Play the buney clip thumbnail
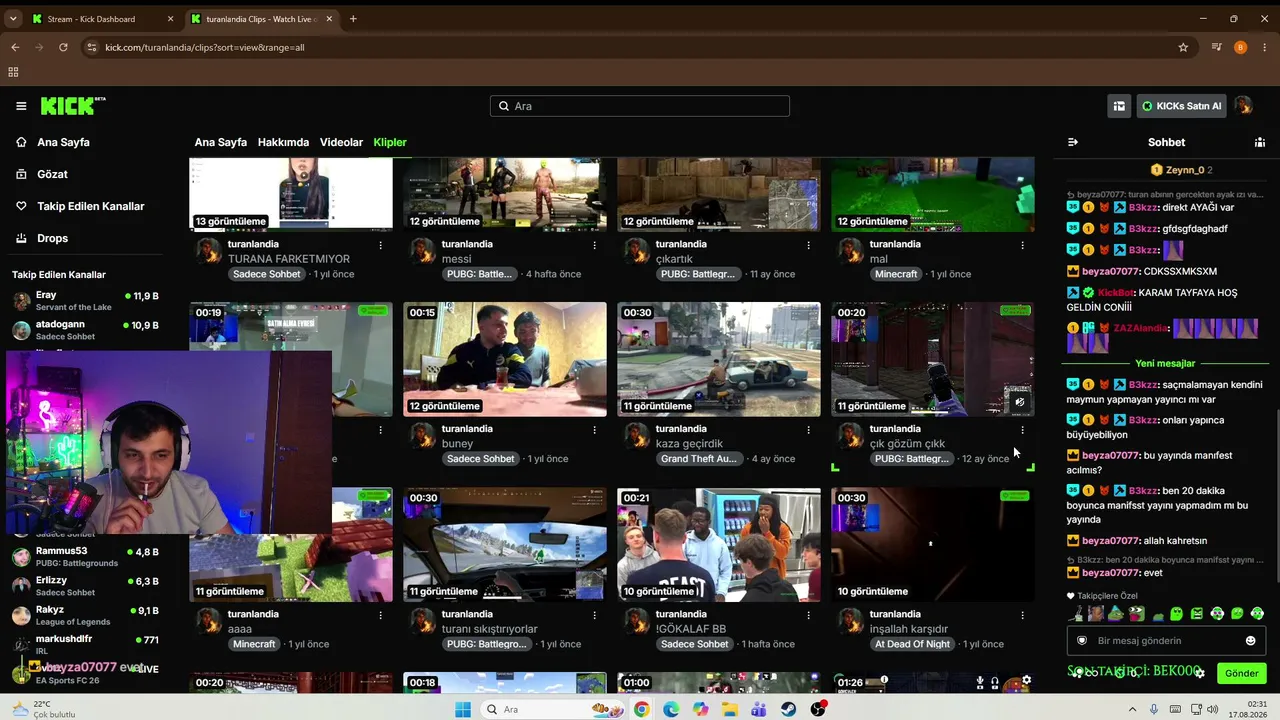 pos(505,359)
